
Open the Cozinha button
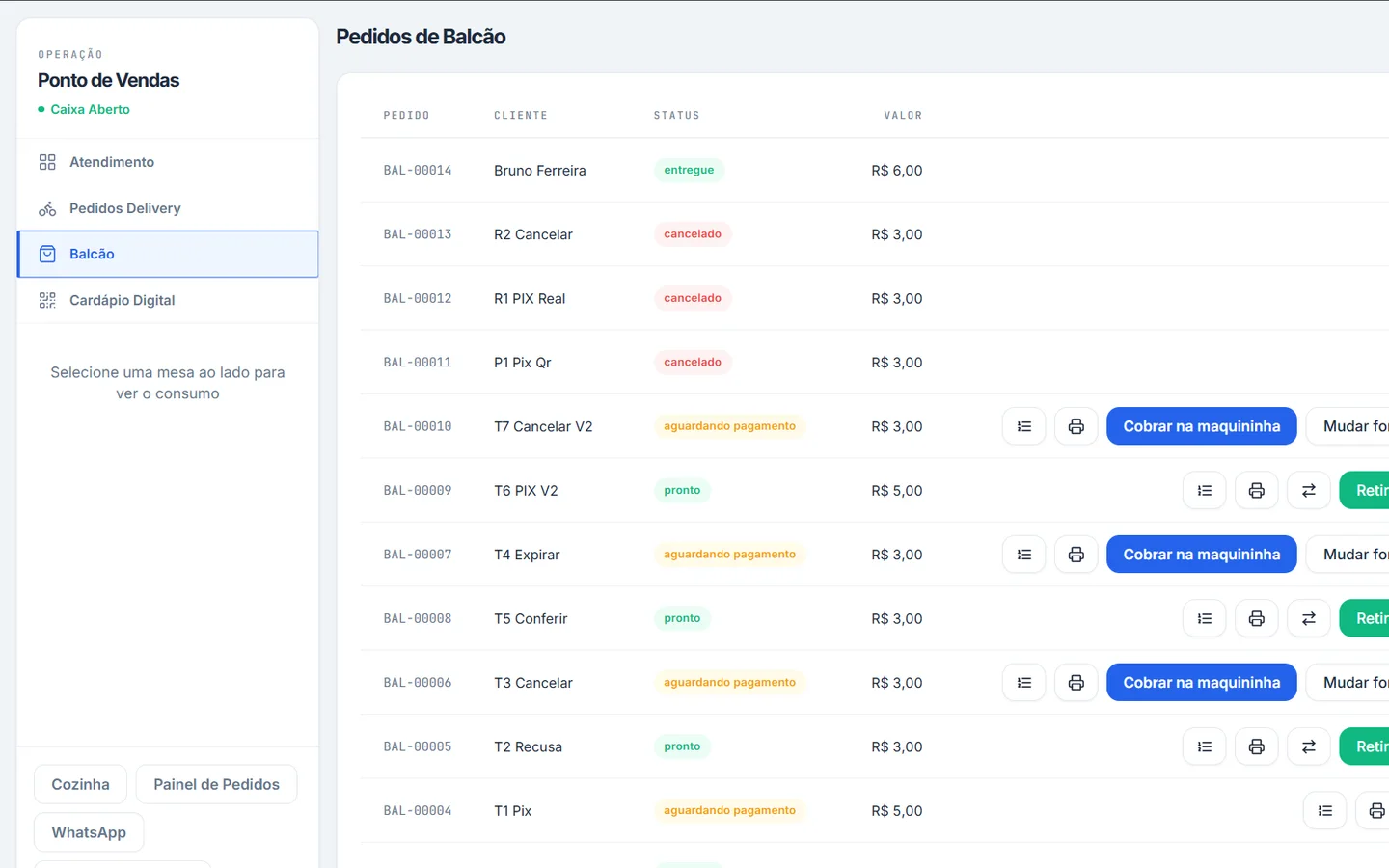point(81,784)
